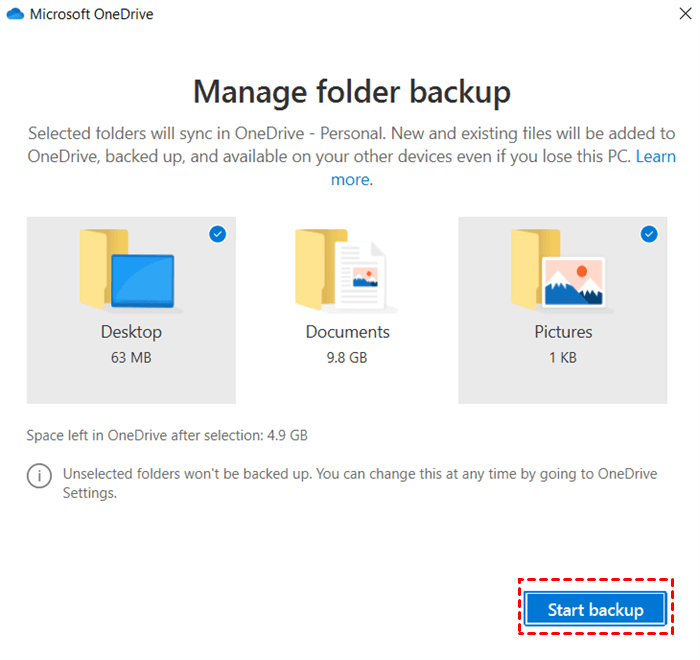This screenshot has width=700, height=660.
Task: Click the OneDrive cloud icon in title bar
Action: [x=14, y=15]
